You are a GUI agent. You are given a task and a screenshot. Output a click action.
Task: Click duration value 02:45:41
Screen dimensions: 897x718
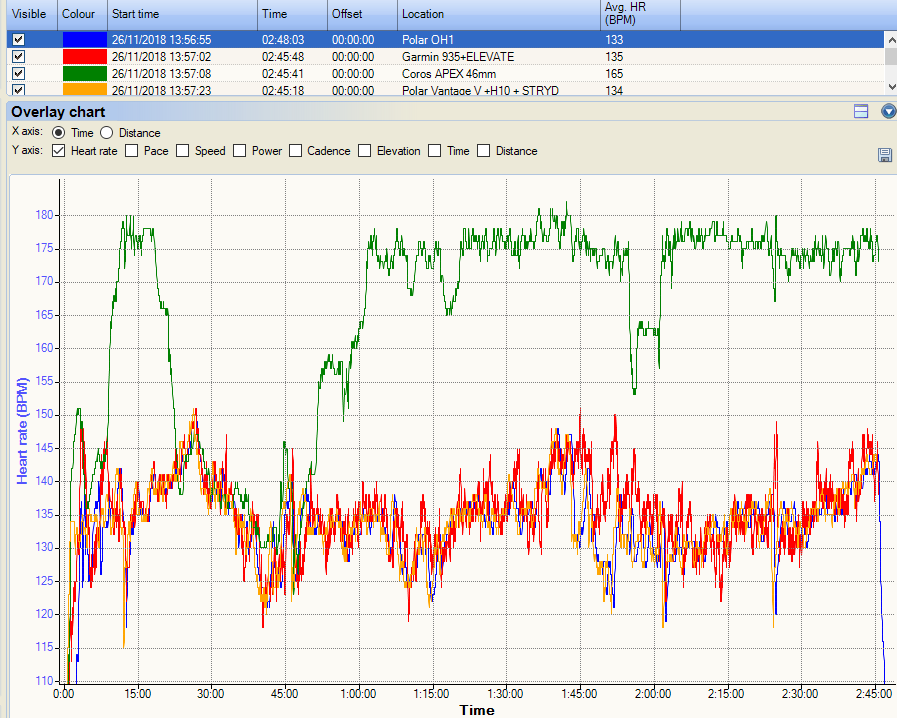pos(283,74)
